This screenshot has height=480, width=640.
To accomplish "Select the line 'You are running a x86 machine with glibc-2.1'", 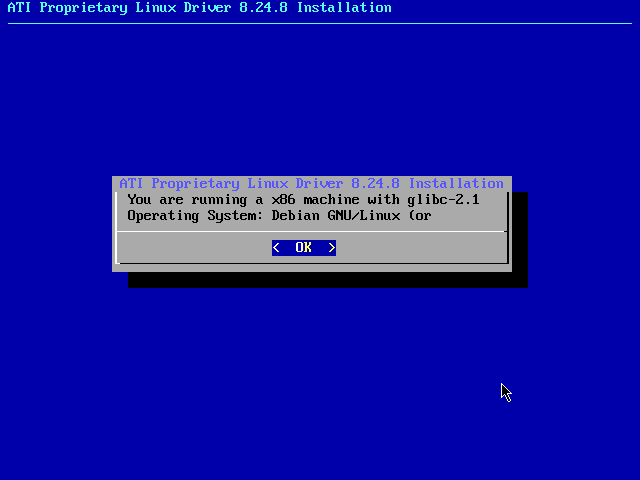I will point(303,200).
